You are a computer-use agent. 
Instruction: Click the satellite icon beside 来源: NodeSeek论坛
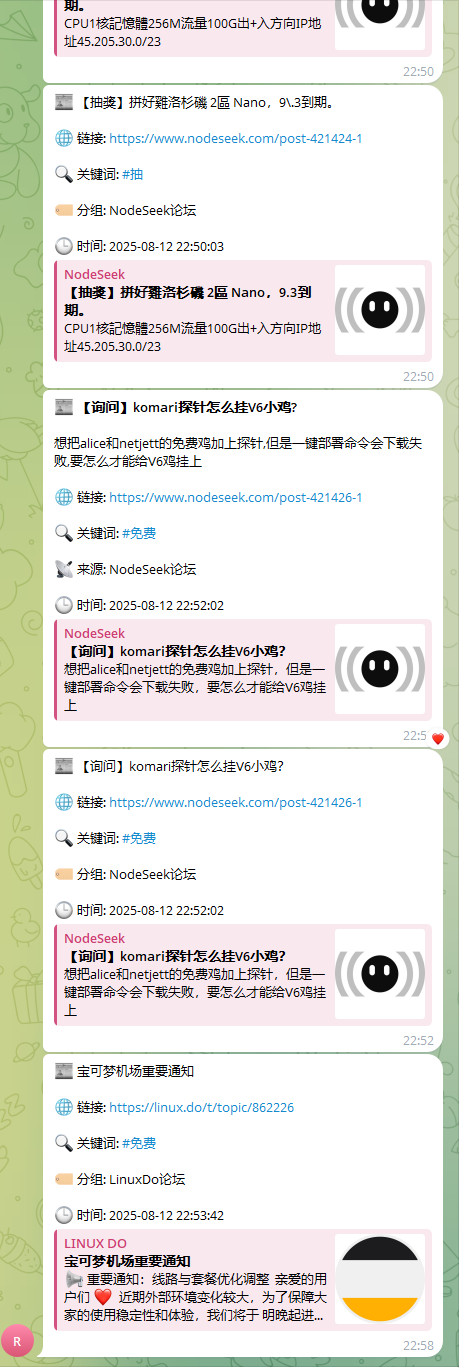(64, 569)
